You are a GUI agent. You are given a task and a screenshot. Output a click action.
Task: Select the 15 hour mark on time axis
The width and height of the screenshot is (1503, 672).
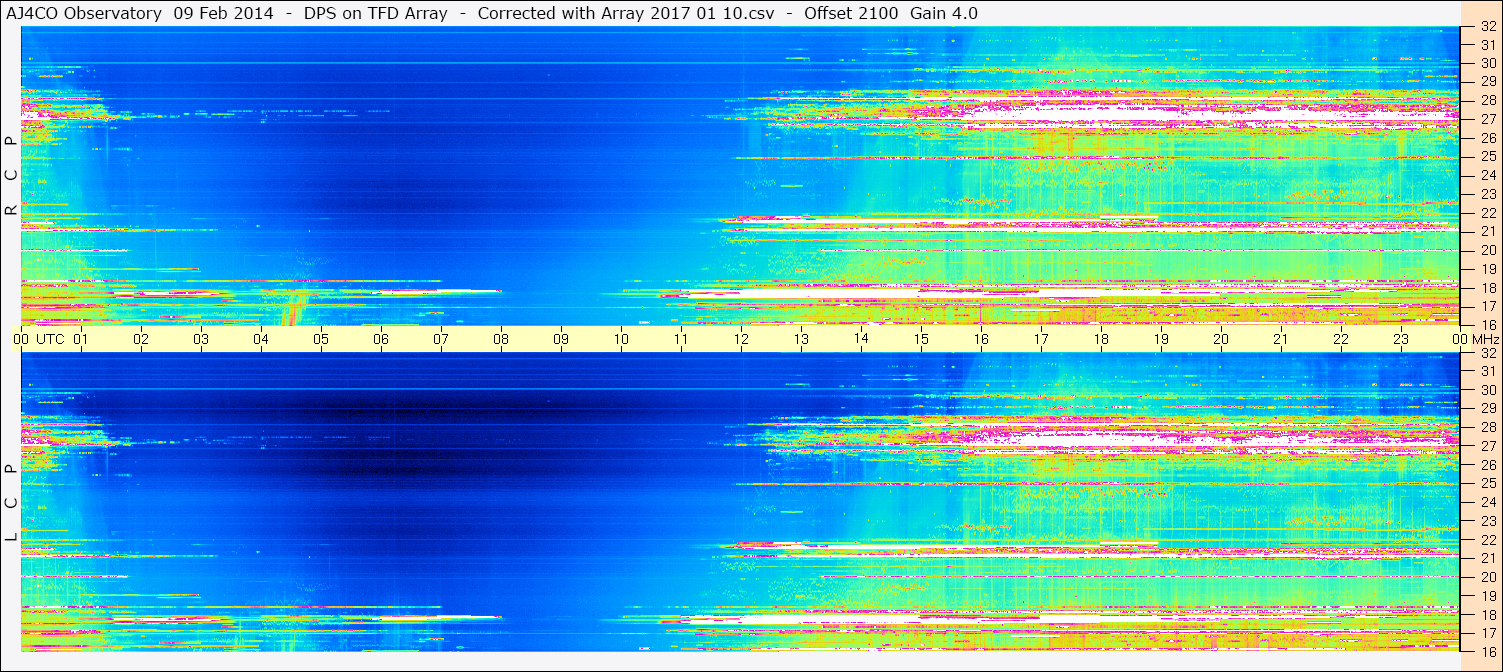tap(921, 339)
